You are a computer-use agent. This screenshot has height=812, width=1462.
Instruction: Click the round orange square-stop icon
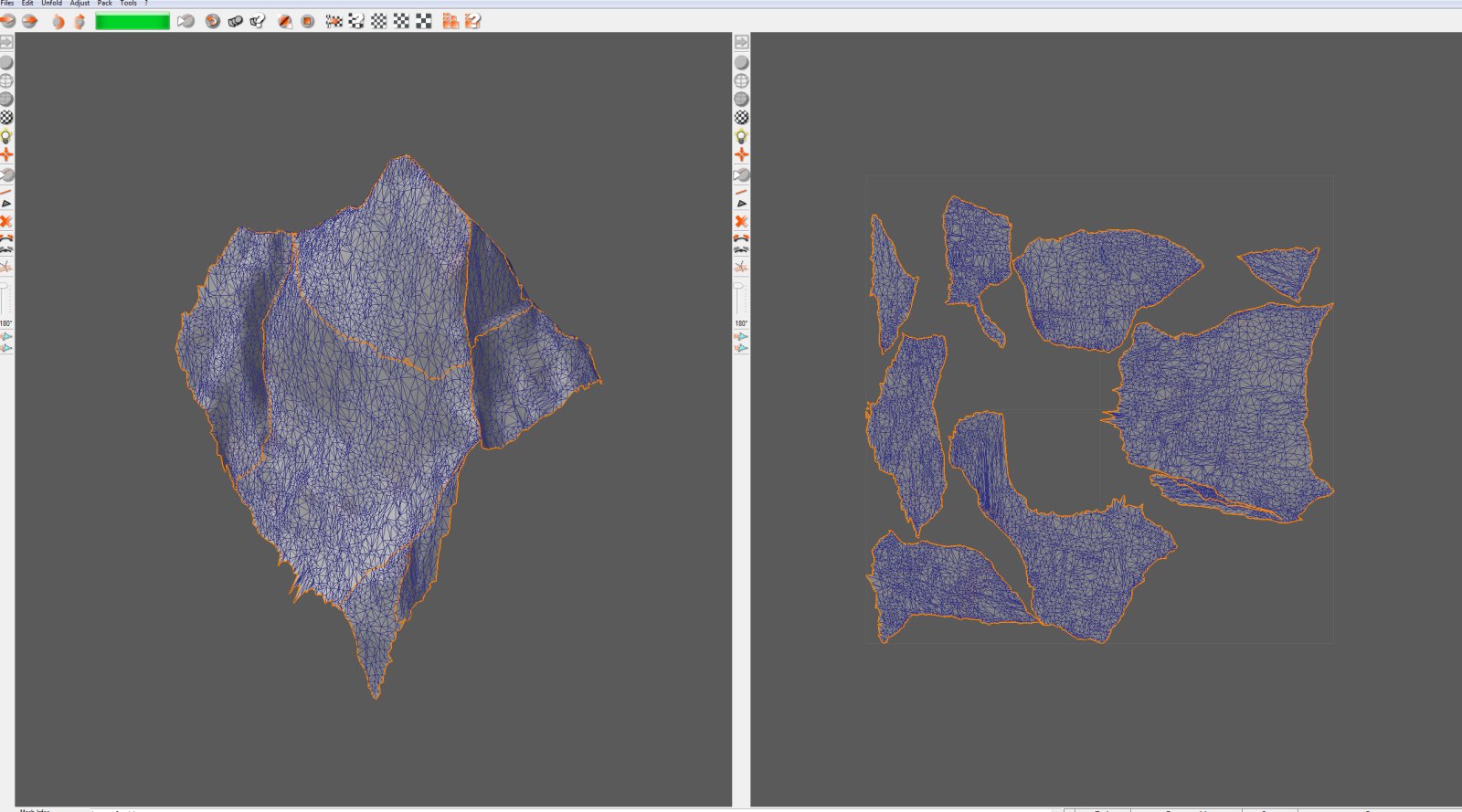click(308, 21)
